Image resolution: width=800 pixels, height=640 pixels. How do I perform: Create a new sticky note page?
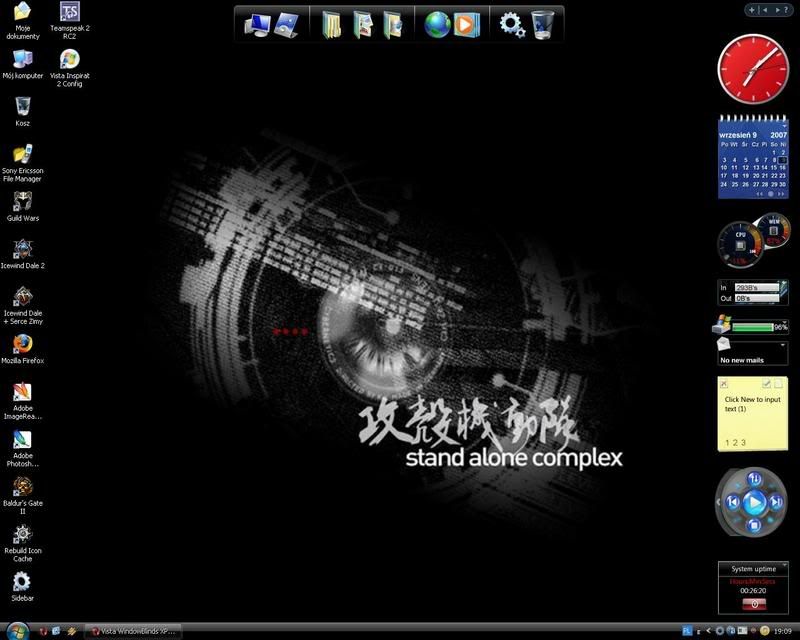click(x=778, y=383)
